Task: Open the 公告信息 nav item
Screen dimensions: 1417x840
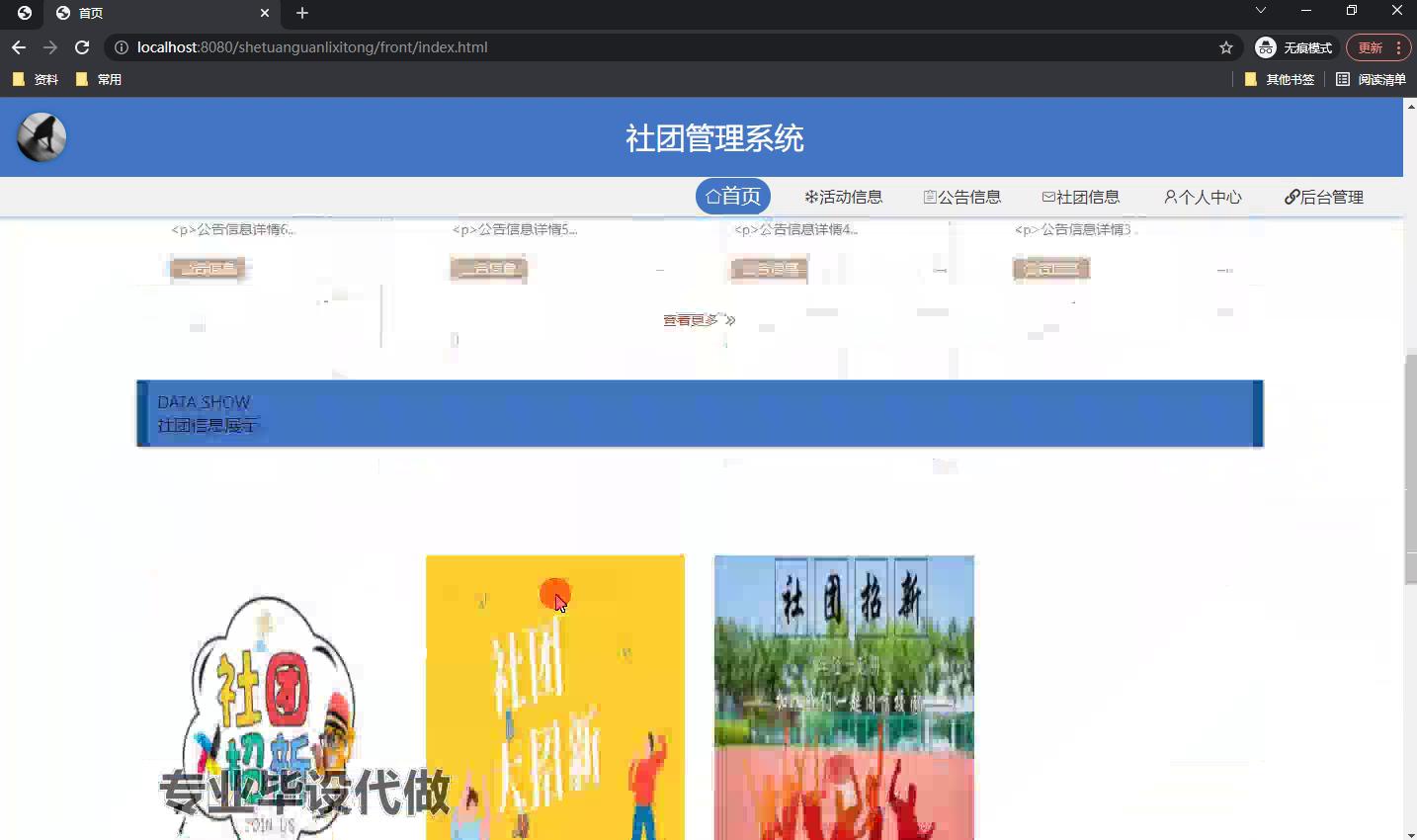Action: pyautogui.click(x=961, y=197)
